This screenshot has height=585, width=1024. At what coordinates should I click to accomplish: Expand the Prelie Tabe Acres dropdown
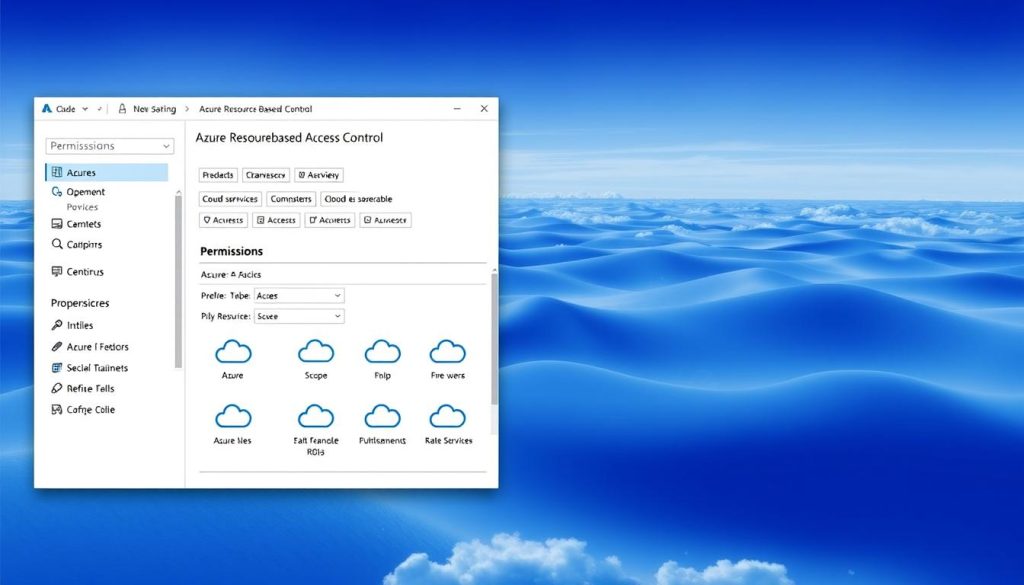(x=298, y=295)
